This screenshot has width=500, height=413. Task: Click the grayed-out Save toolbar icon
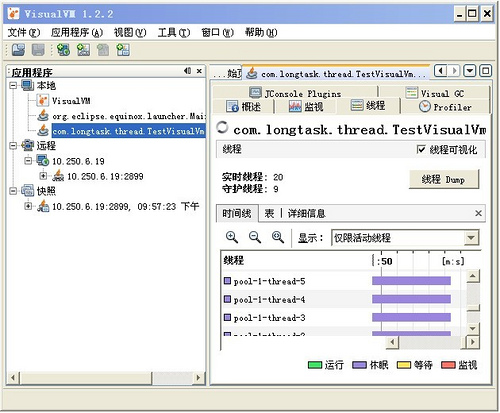(x=38, y=50)
